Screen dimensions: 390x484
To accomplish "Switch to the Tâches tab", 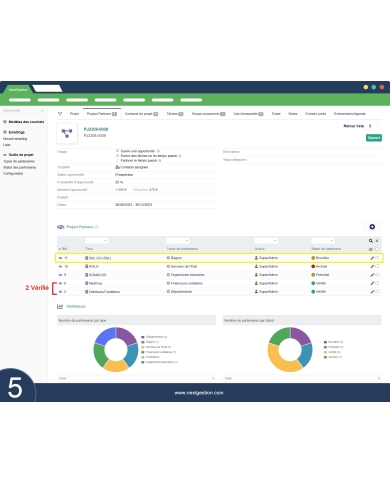I will tap(175, 114).
